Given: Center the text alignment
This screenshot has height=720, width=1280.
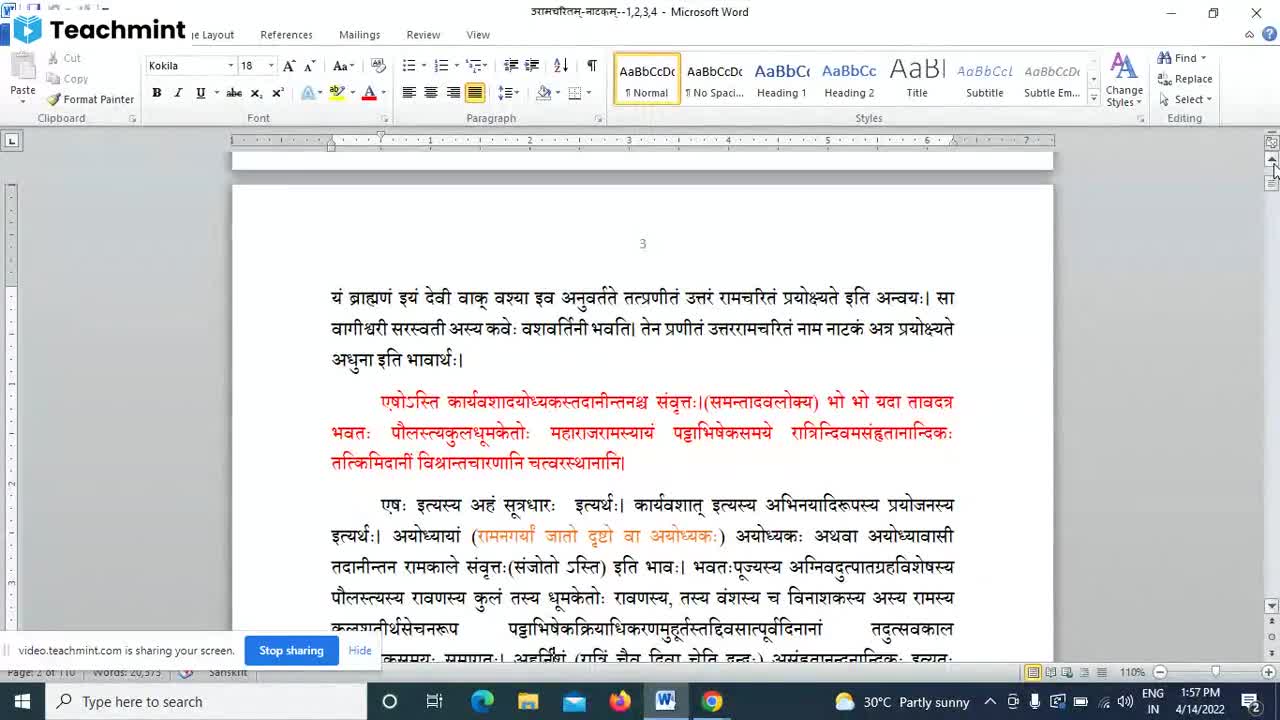Looking at the screenshot, I should coord(431,93).
